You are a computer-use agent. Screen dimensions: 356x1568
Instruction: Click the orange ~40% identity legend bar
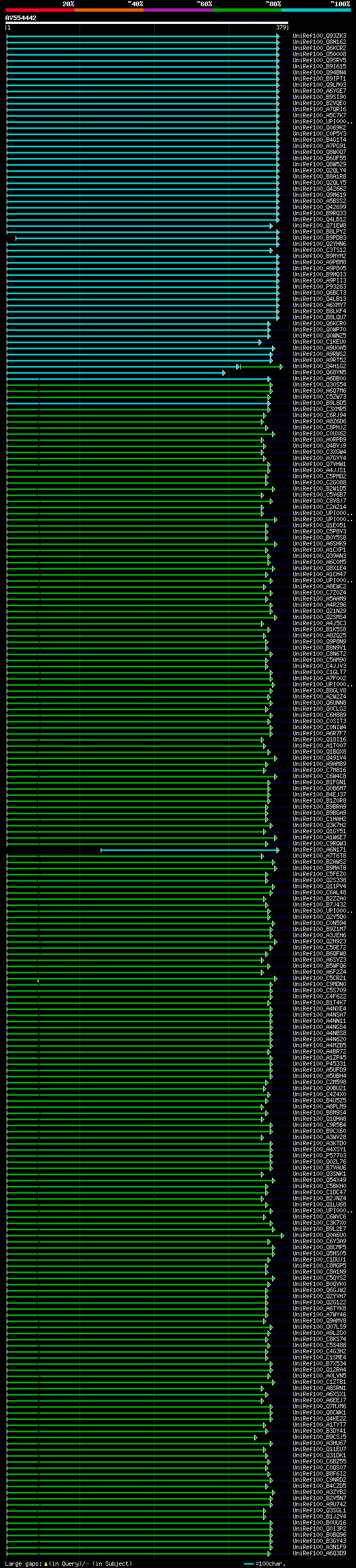tap(109, 10)
